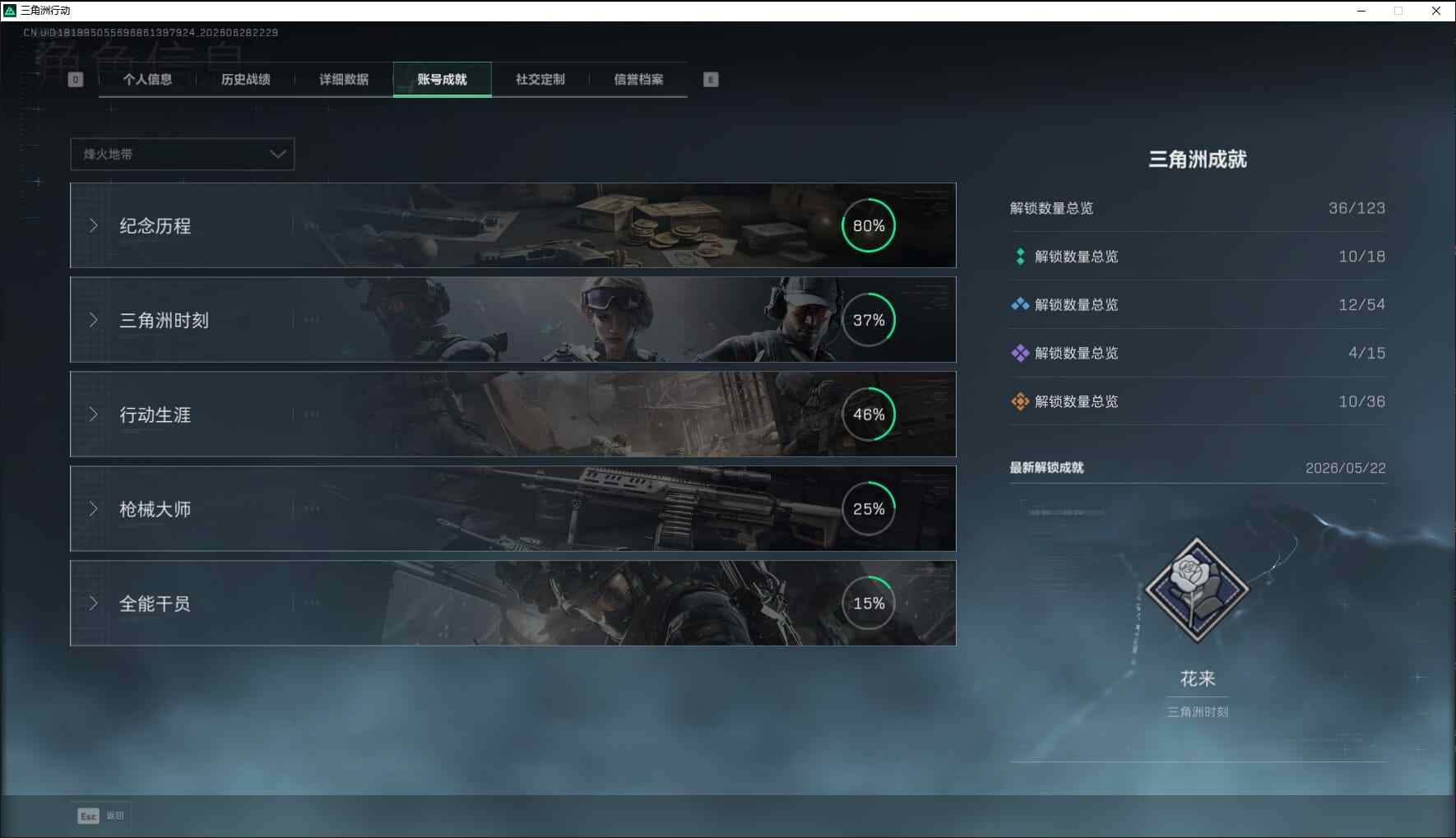Click the E key icon right of tabs
The width and height of the screenshot is (1456, 838).
(x=711, y=80)
